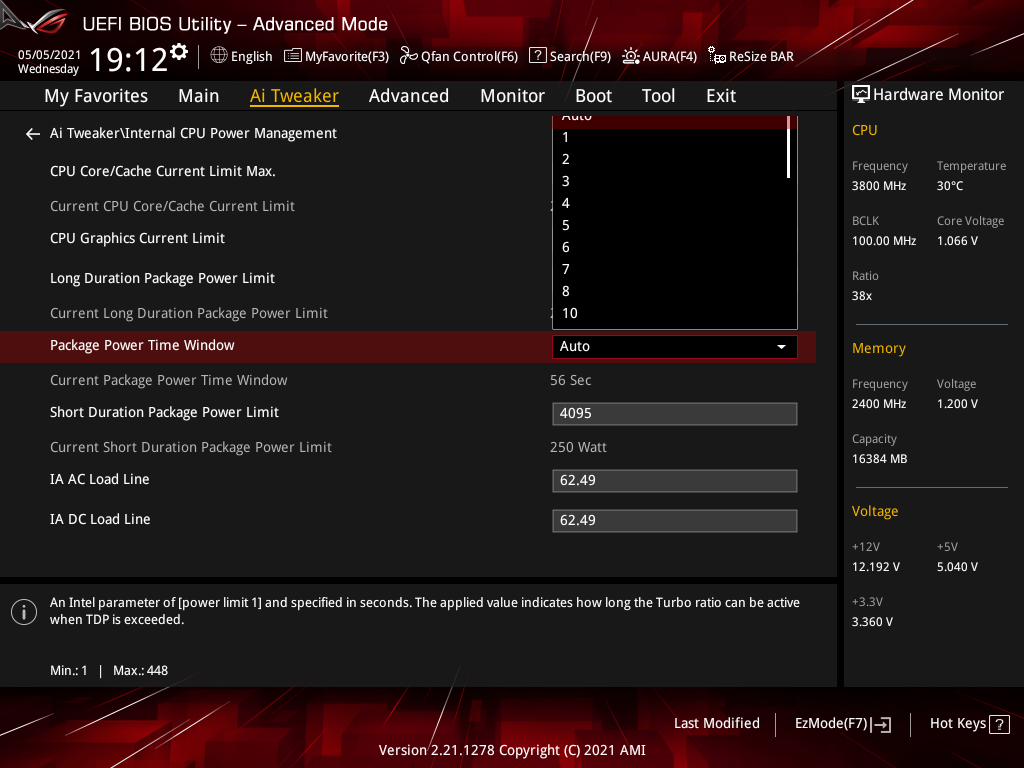Viewport: 1024px width, 768px height.
Task: Choose option 5 in the dropdown list
Action: pos(670,226)
